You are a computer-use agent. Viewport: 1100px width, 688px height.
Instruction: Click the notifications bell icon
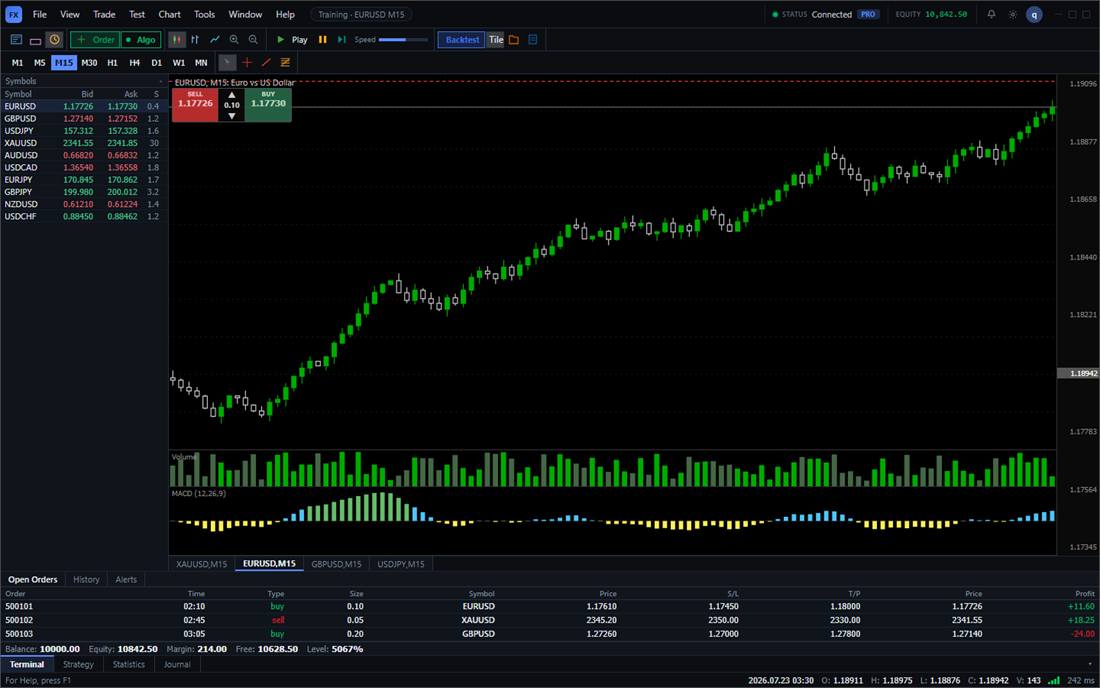point(991,14)
